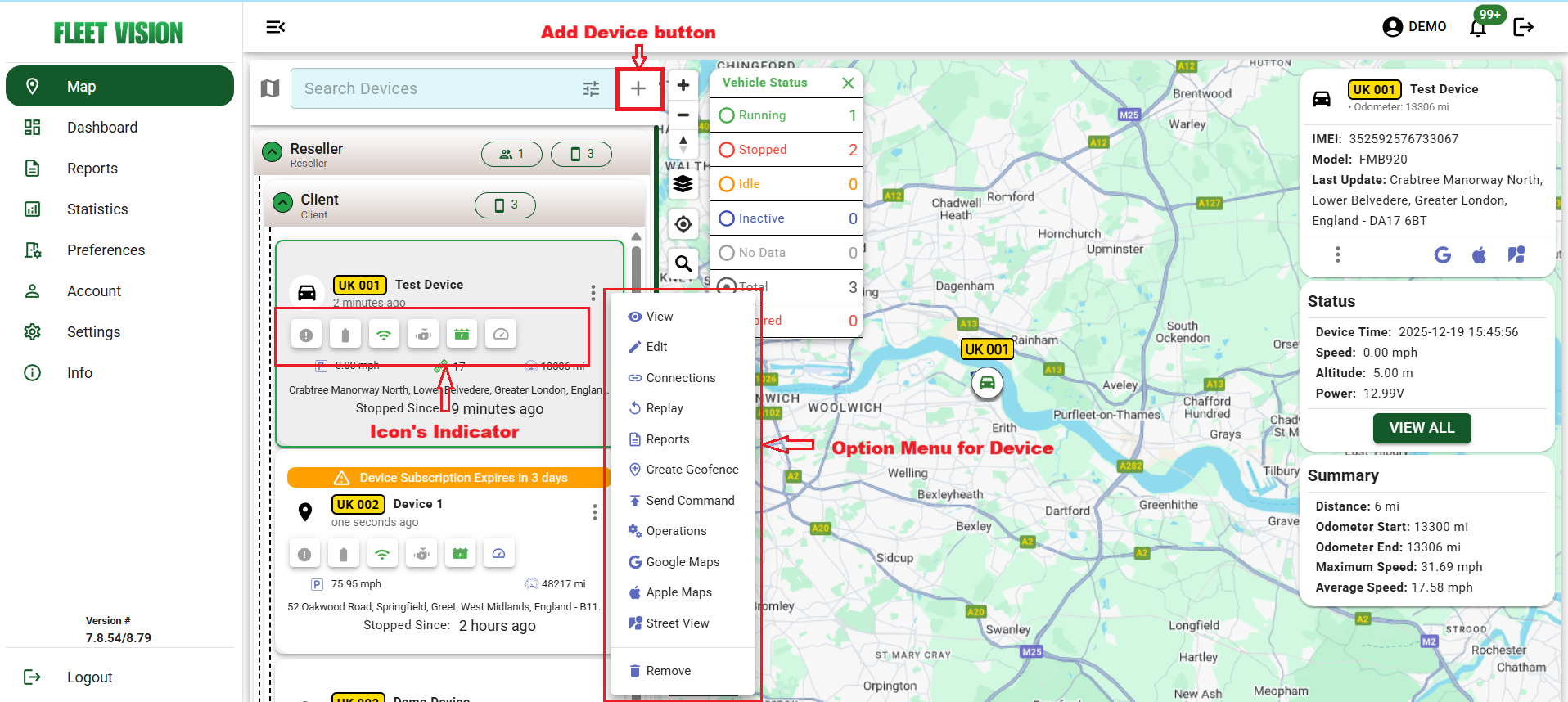The image size is (1568, 702).
Task: Open the search filter options icon
Action: click(591, 88)
